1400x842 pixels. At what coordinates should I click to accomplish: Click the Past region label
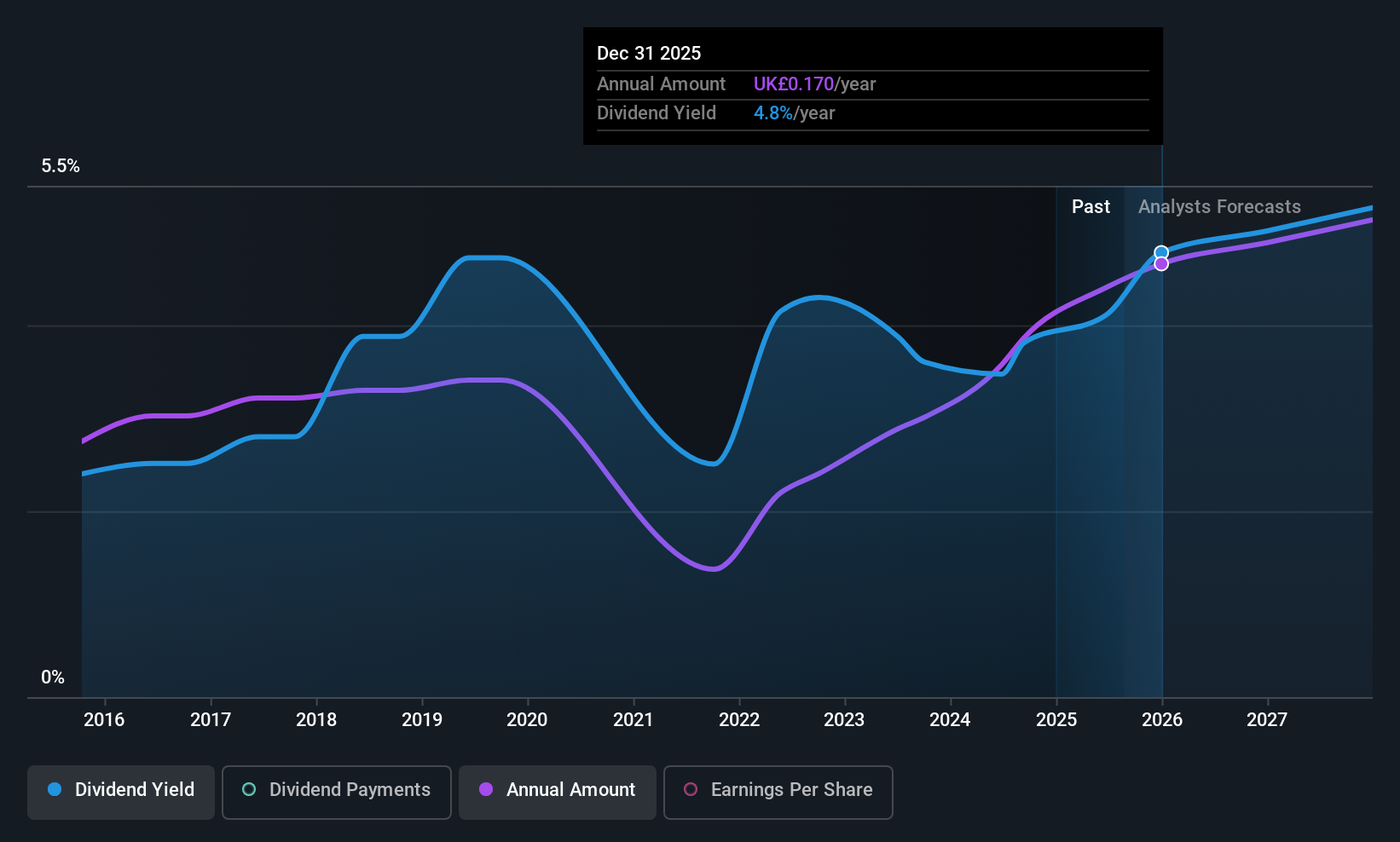1090,207
